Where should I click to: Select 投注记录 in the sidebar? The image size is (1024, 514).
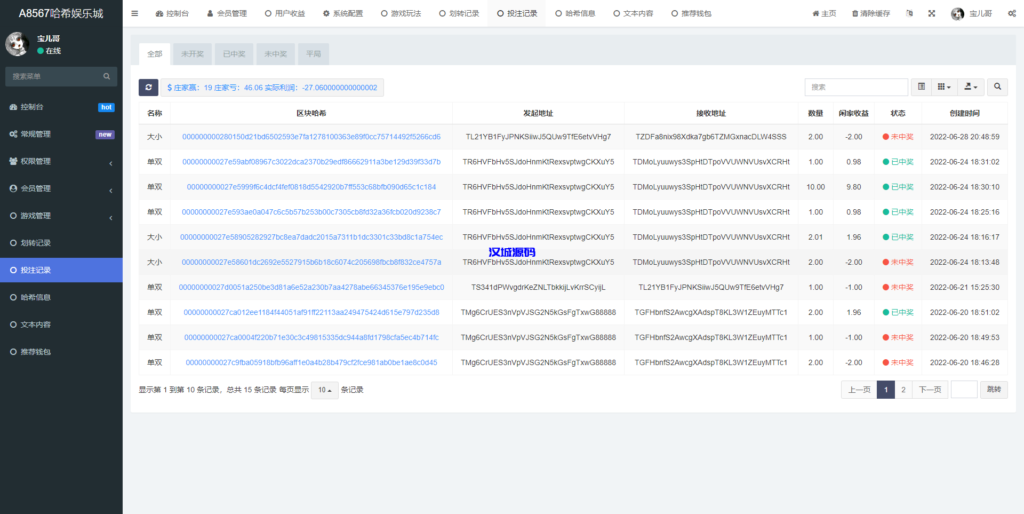[x=61, y=270]
